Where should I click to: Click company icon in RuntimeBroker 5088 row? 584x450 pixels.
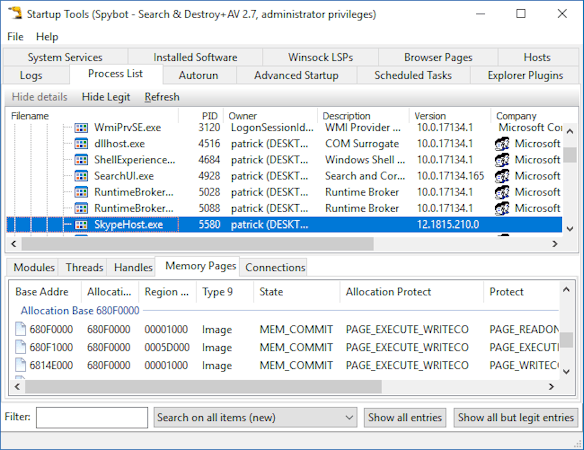[x=502, y=208]
